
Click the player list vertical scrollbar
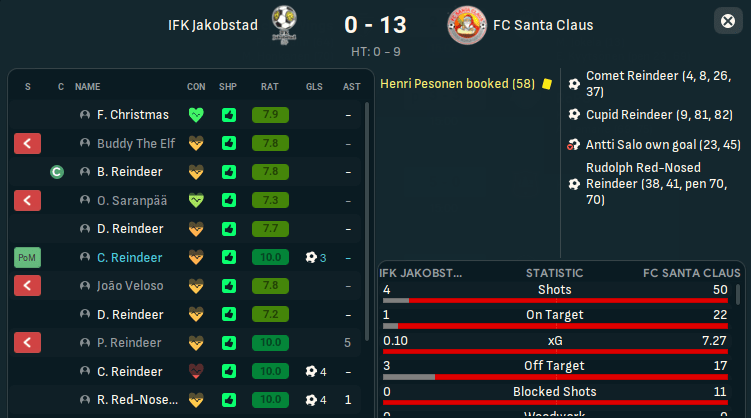coord(368,200)
